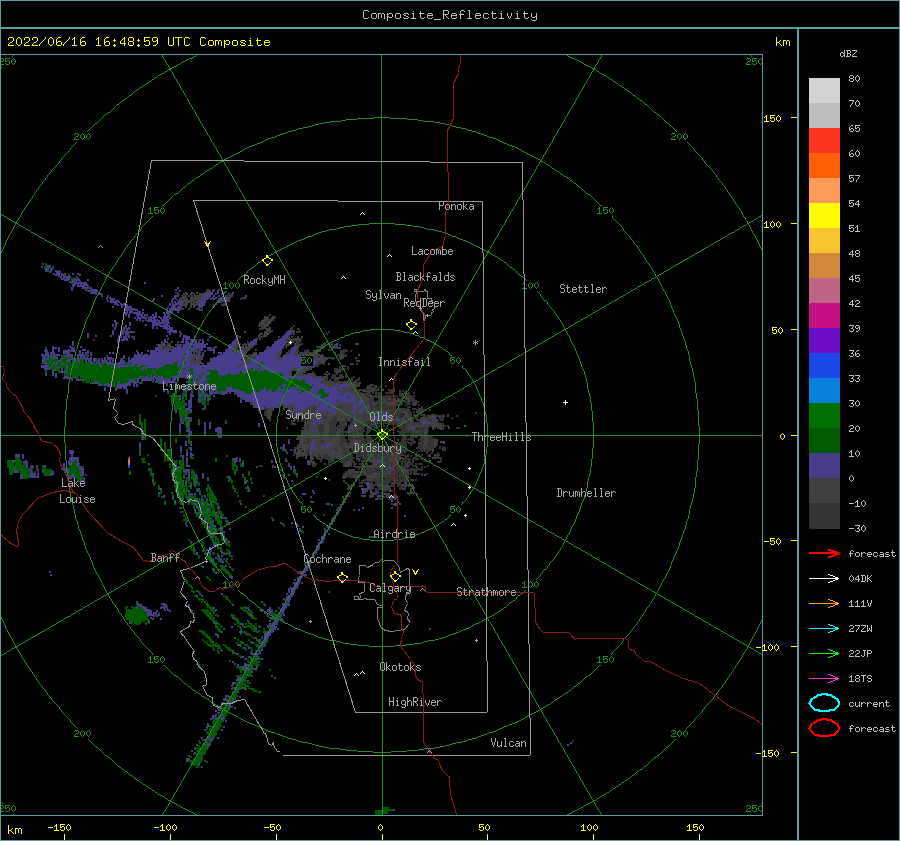Click the Ponoka town label
This screenshot has width=900, height=841.
click(x=456, y=206)
